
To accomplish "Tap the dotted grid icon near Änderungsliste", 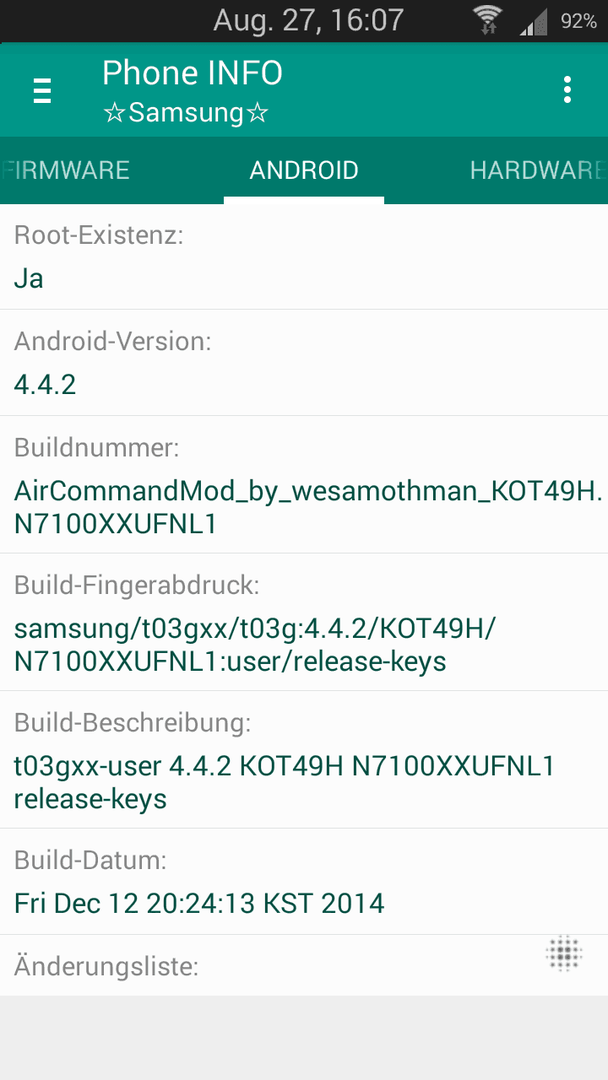I will pyautogui.click(x=564, y=954).
